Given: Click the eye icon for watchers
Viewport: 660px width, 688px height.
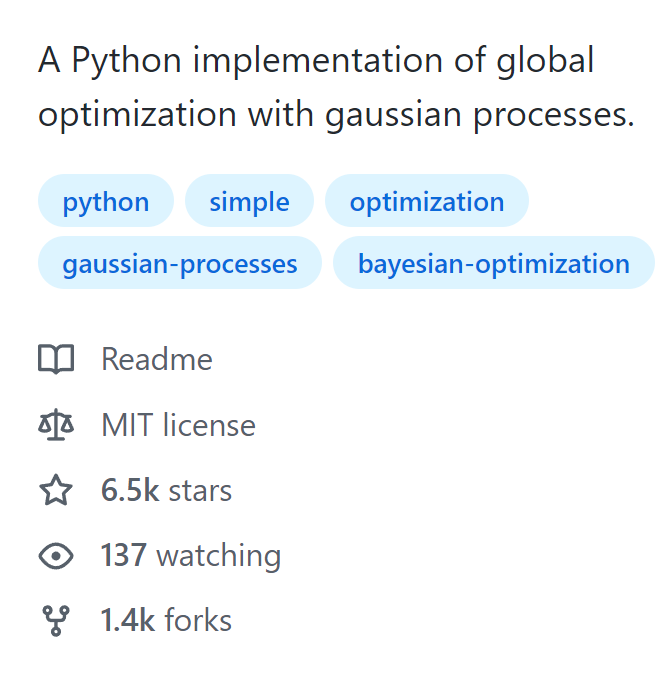Looking at the screenshot, I should click(56, 556).
